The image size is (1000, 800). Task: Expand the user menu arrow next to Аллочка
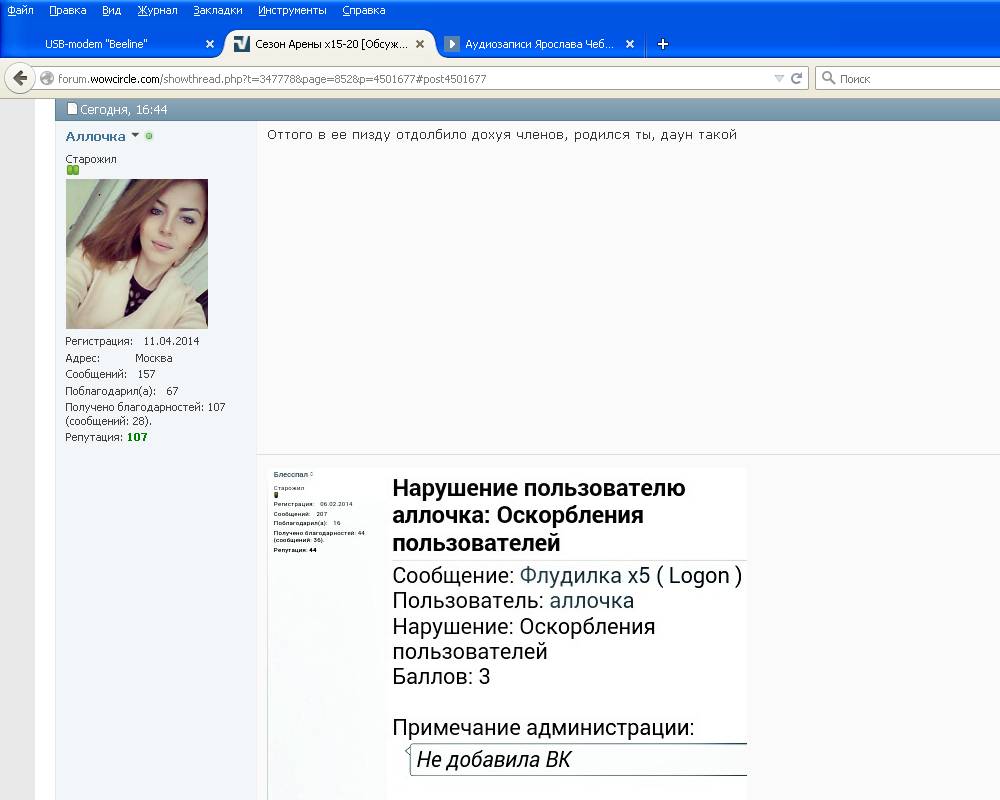click(135, 136)
